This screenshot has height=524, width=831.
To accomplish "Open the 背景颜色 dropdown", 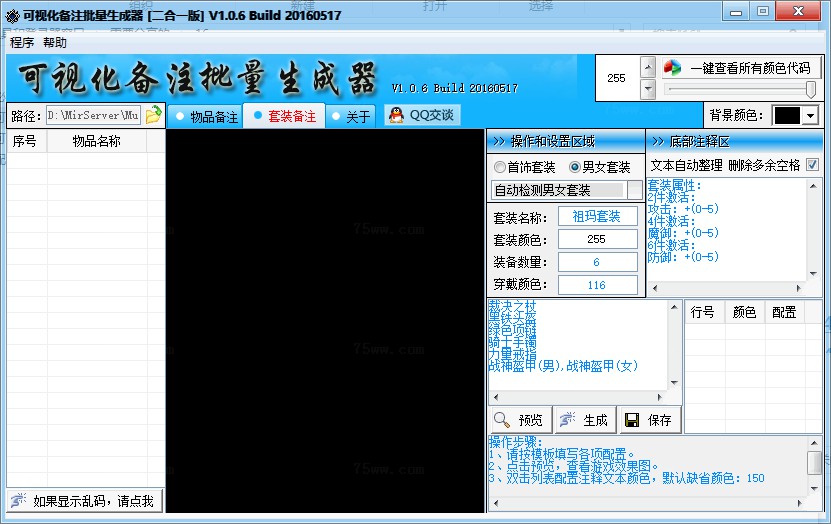I will (x=809, y=115).
